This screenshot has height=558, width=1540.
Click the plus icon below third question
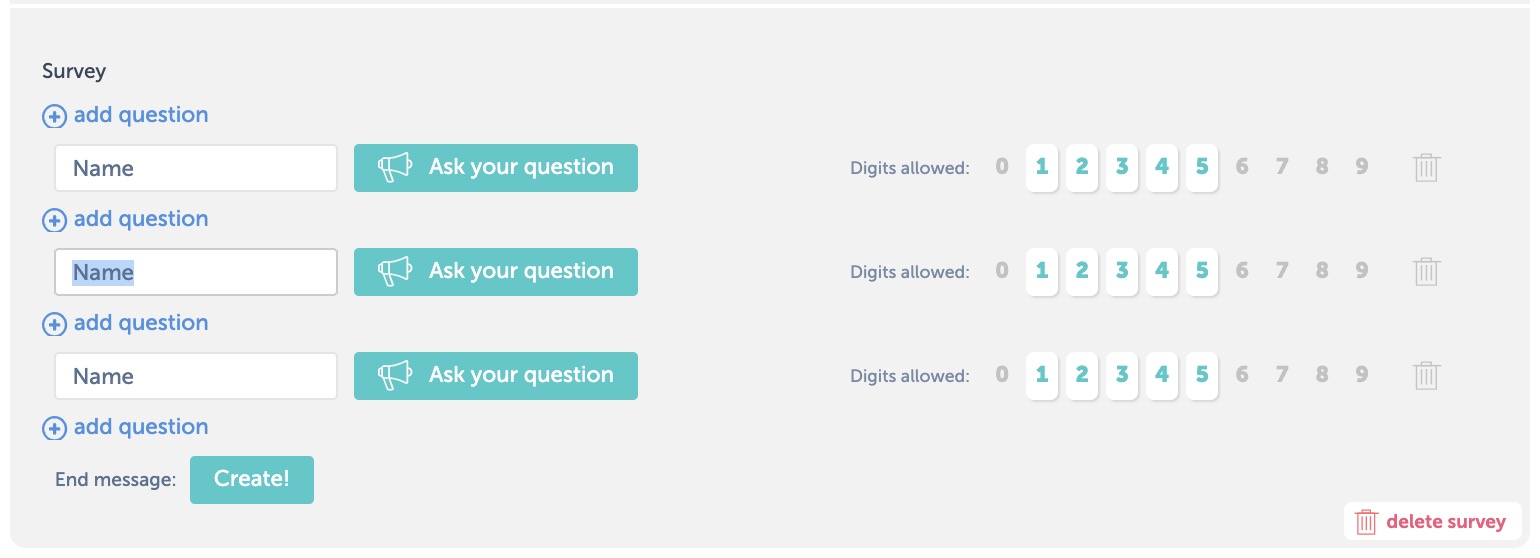click(54, 428)
